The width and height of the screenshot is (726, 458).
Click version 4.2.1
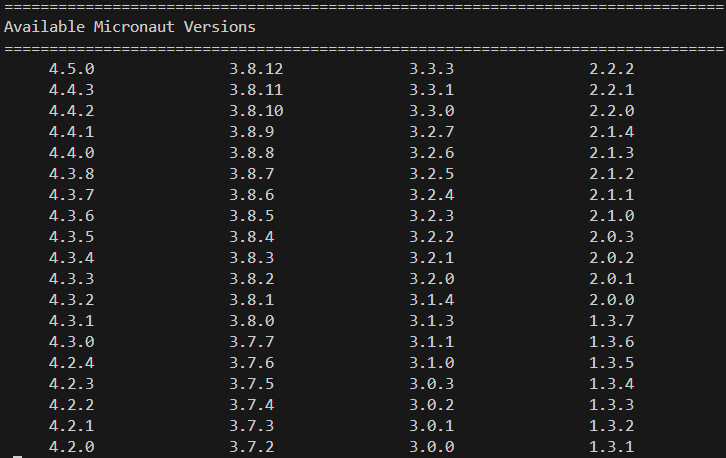[71, 426]
